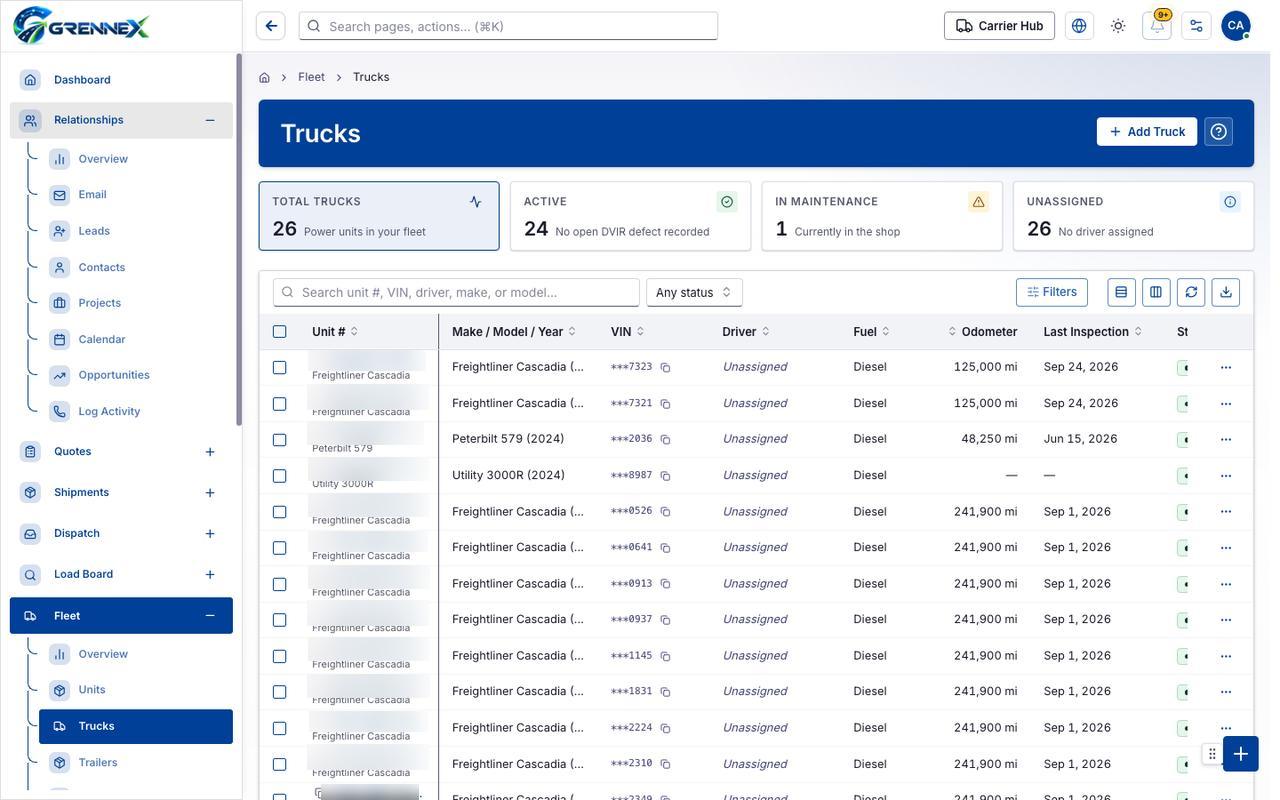Click the search unit, VIN, driver field
This screenshot has height=800, width=1280.
coord(456,292)
